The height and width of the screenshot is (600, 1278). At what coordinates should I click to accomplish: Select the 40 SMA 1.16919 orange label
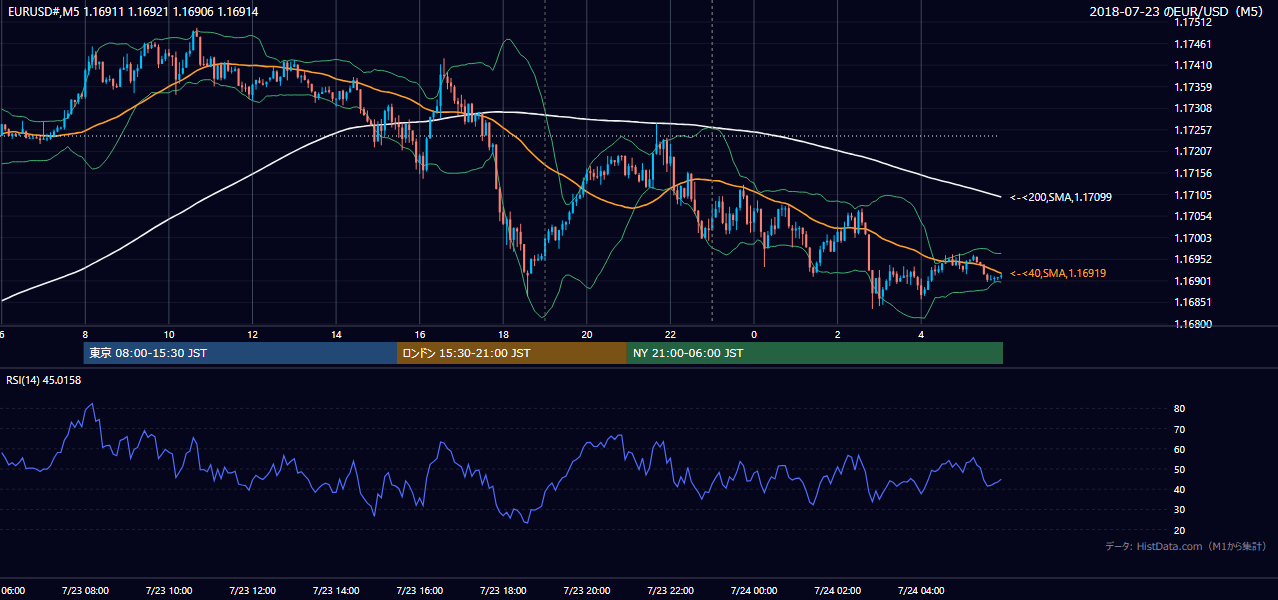tap(1058, 272)
